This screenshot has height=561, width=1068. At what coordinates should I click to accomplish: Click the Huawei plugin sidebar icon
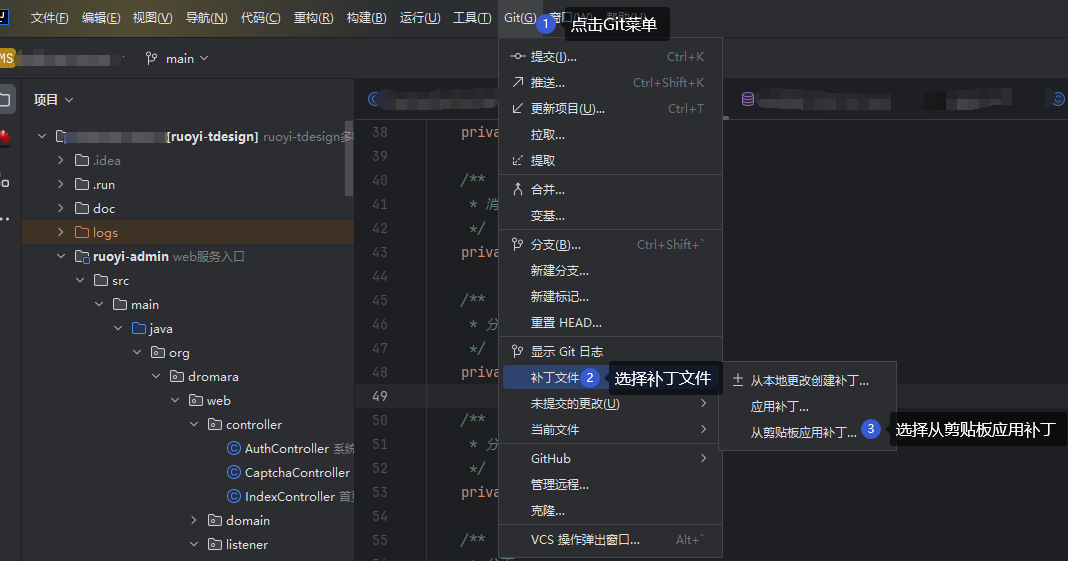click(x=5, y=138)
